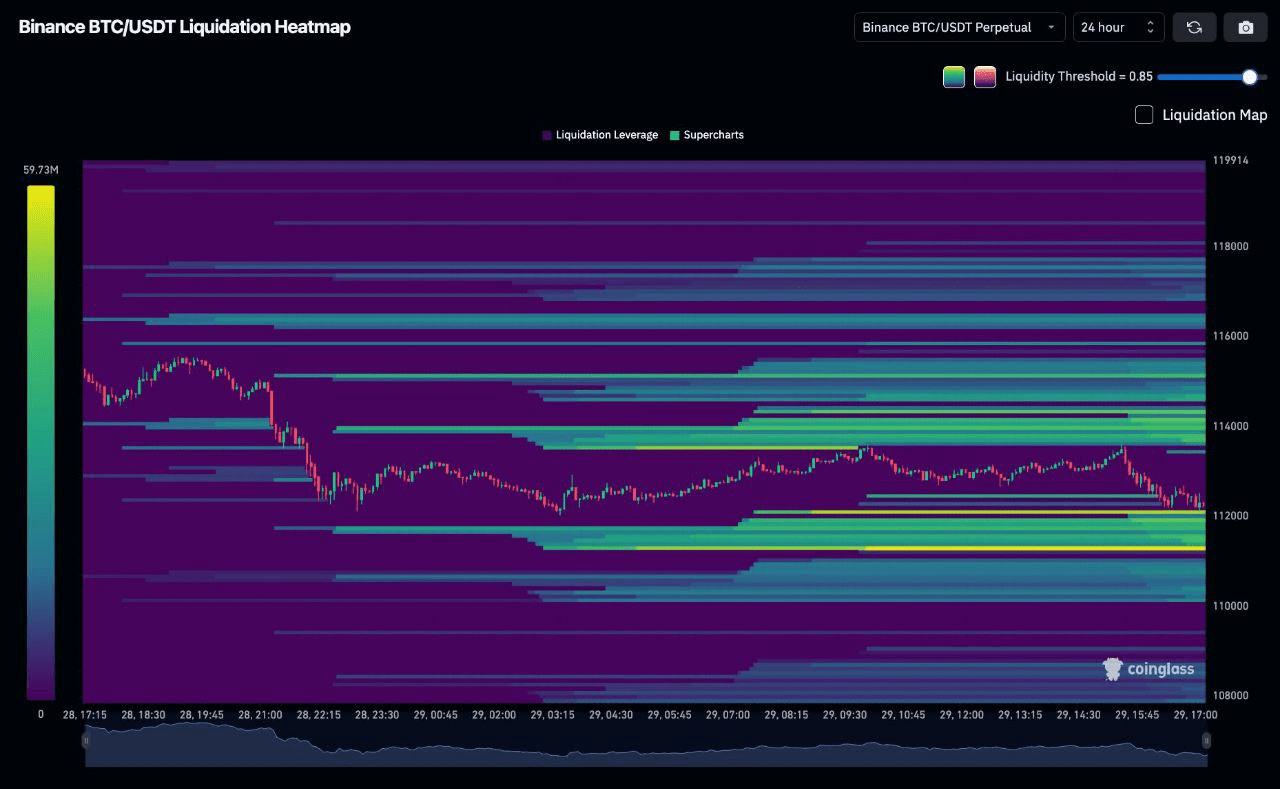Open Binance BTC/USDT Perpetual pair dropdown
This screenshot has width=1280, height=789.
point(958,27)
